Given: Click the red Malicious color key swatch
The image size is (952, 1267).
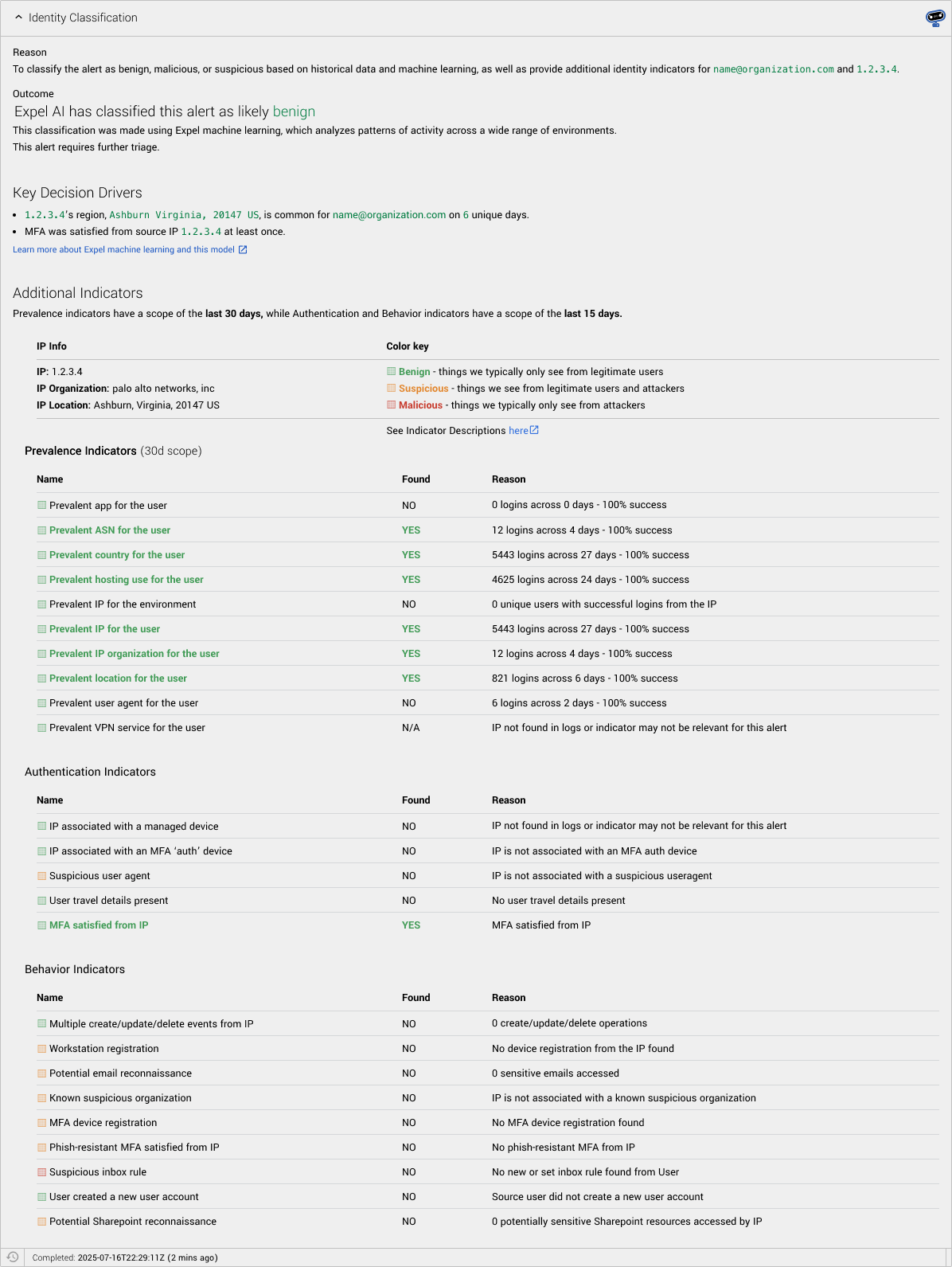Looking at the screenshot, I should [391, 405].
